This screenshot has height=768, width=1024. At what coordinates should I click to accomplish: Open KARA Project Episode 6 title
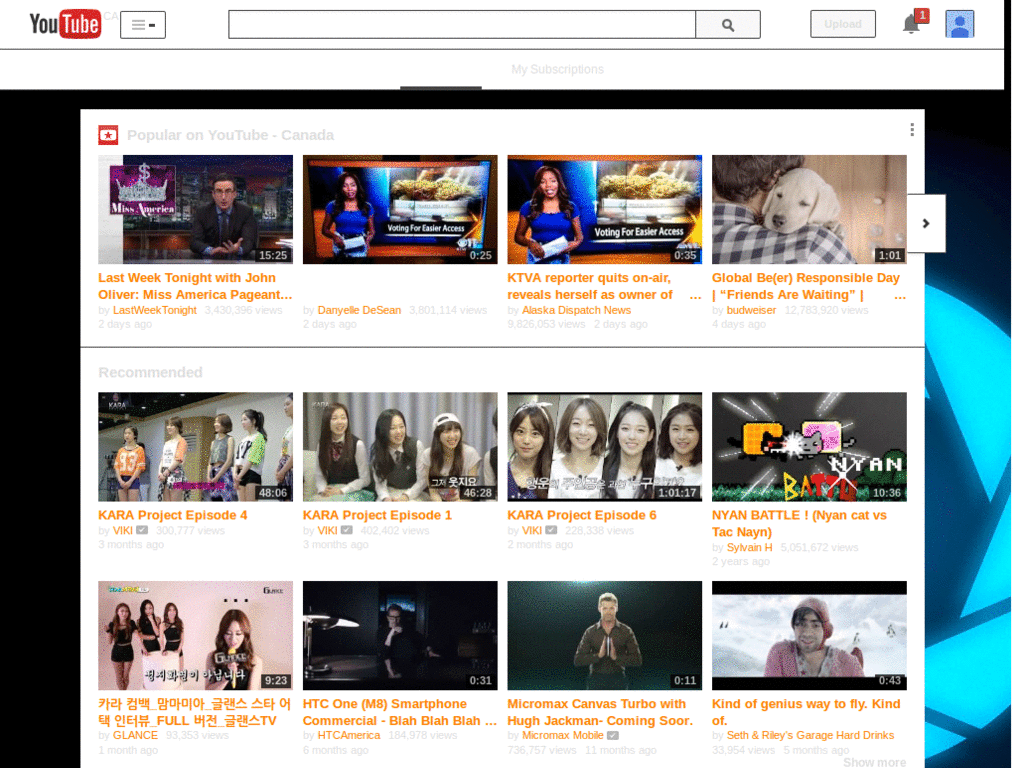pos(582,515)
